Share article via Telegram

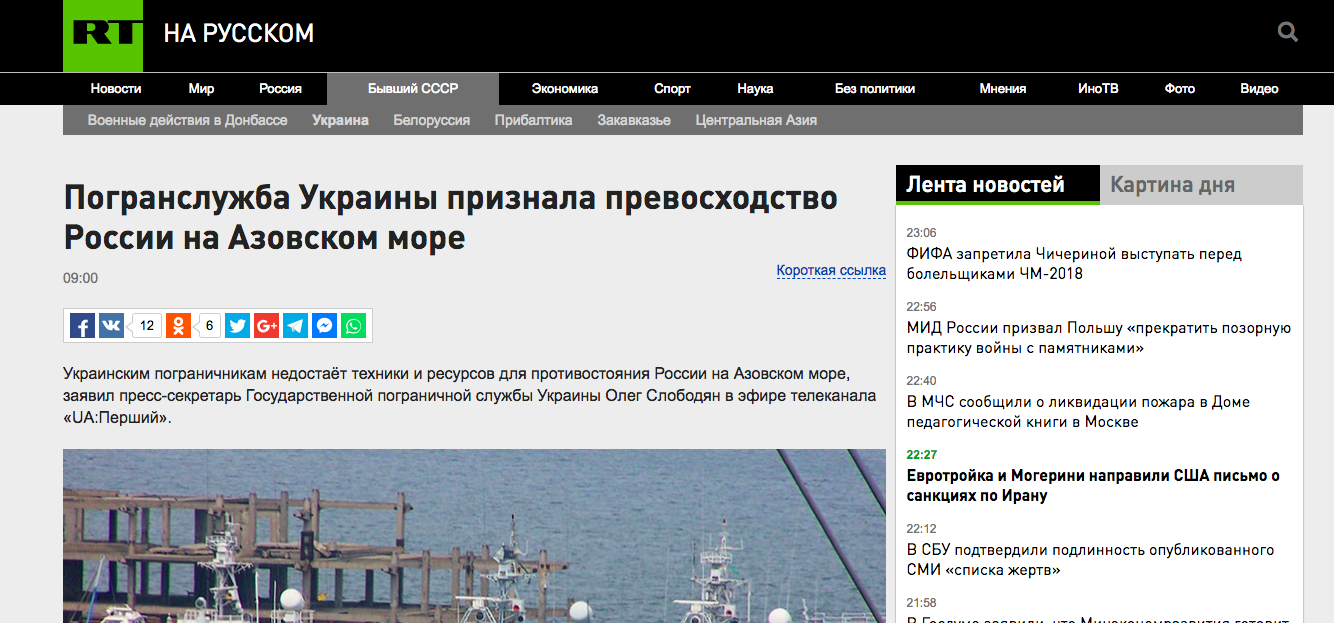click(295, 326)
